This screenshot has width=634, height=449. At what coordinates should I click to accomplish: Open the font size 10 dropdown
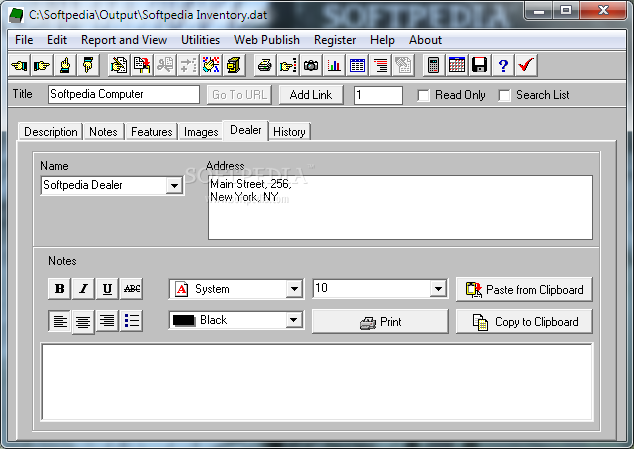[438, 289]
